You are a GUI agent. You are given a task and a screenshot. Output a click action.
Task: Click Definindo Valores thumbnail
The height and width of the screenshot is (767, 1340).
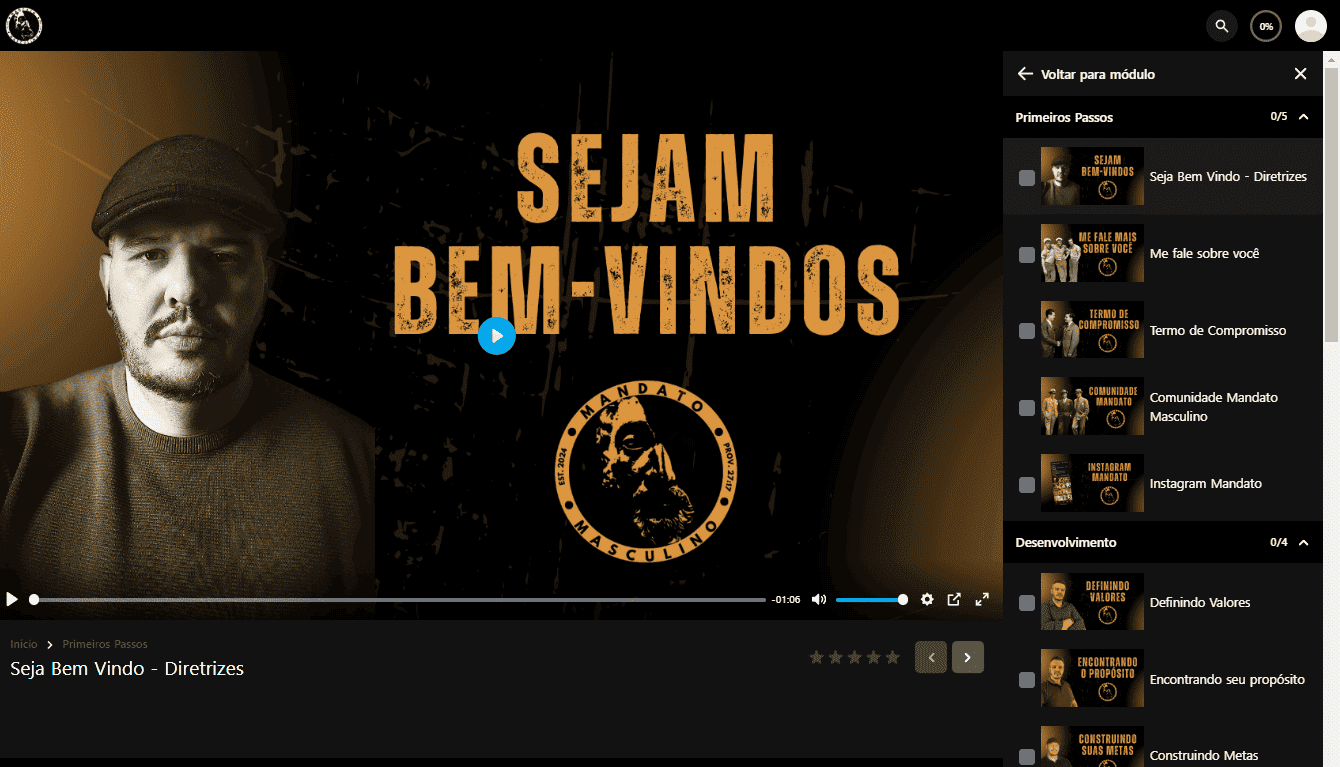1092,601
